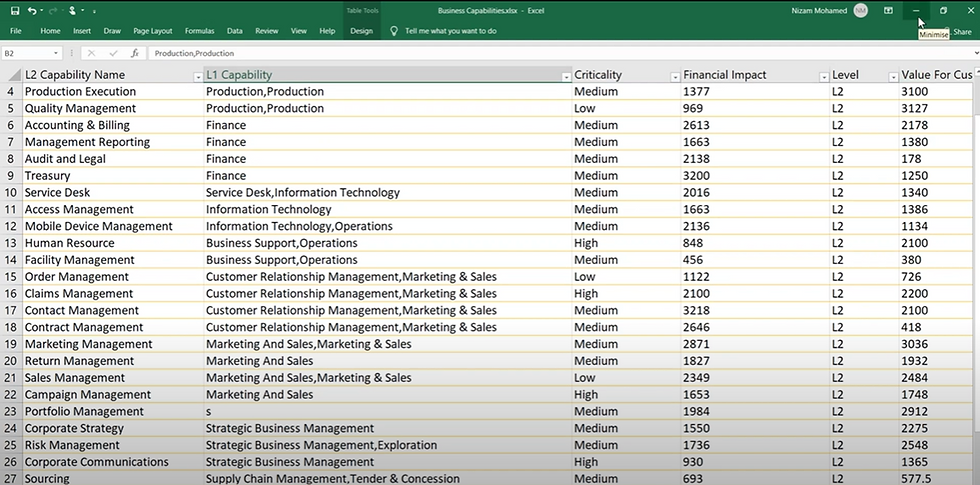Select Financial Impact value 1377
Image resolution: width=980 pixels, height=485 pixels.
point(755,91)
